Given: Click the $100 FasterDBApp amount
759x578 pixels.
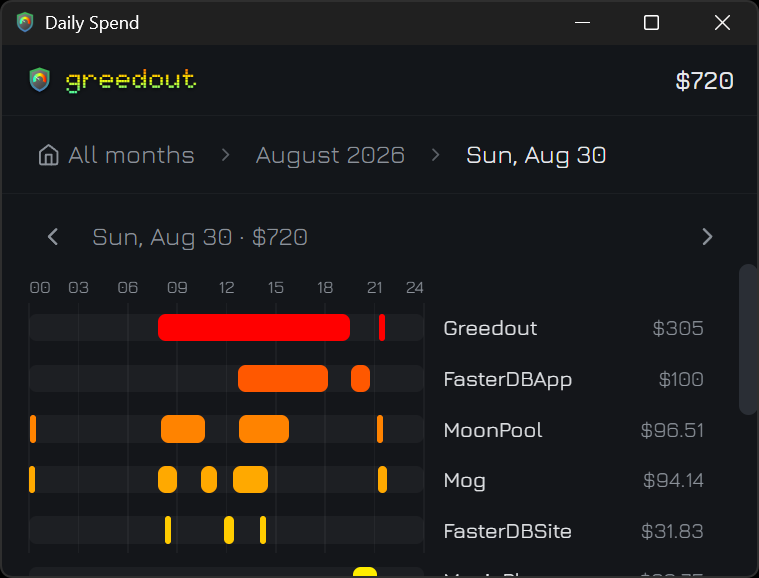Looking at the screenshot, I should tap(681, 379).
